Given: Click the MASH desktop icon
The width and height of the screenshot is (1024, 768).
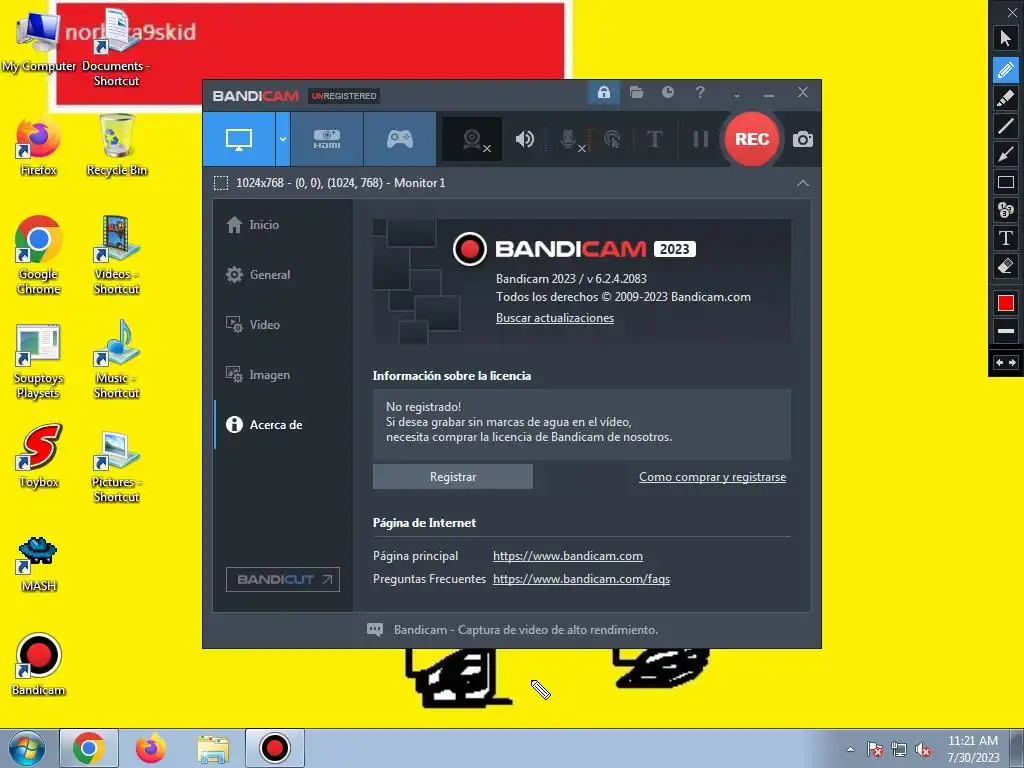Looking at the screenshot, I should pyautogui.click(x=39, y=564).
